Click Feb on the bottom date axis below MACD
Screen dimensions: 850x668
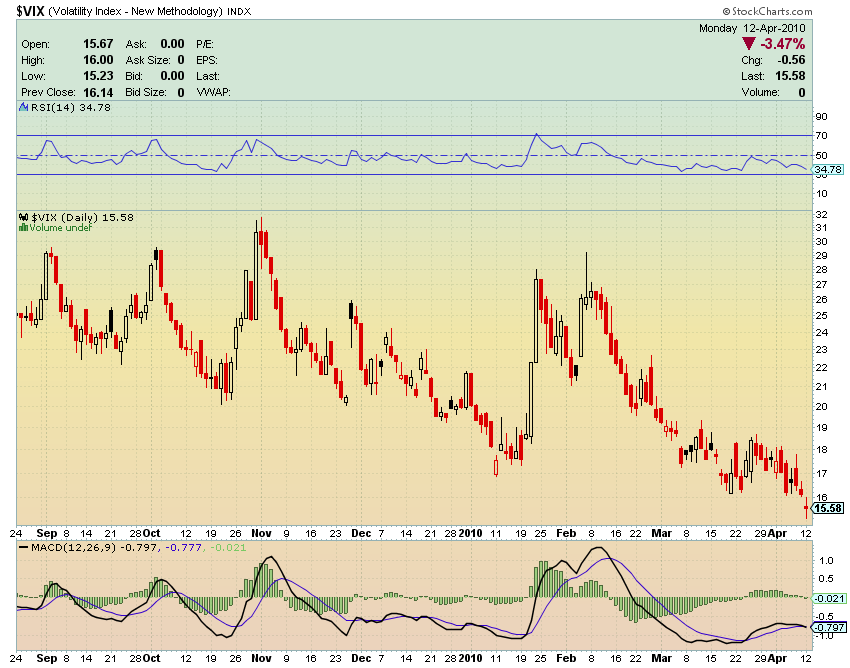pos(566,658)
